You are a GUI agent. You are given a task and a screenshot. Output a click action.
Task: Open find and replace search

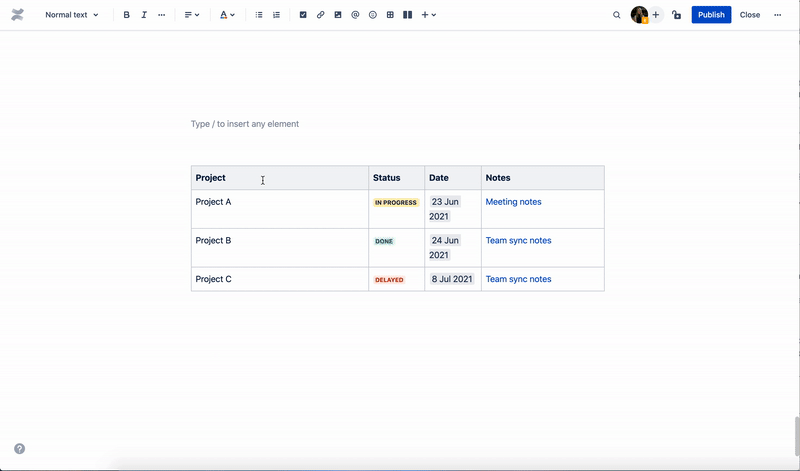pyautogui.click(x=616, y=15)
